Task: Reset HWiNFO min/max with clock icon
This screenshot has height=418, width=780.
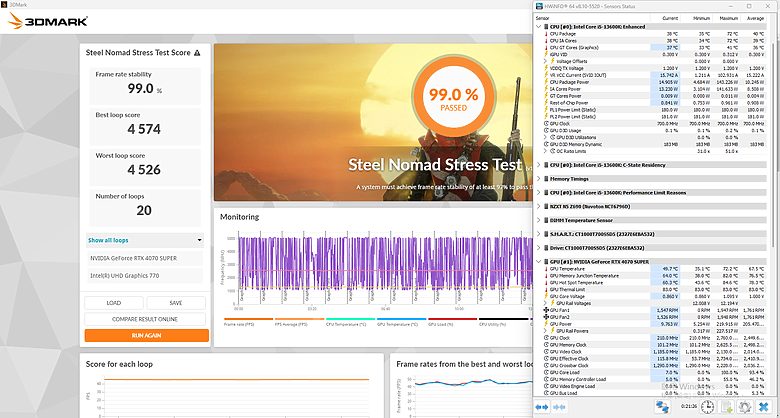Action: [706, 407]
